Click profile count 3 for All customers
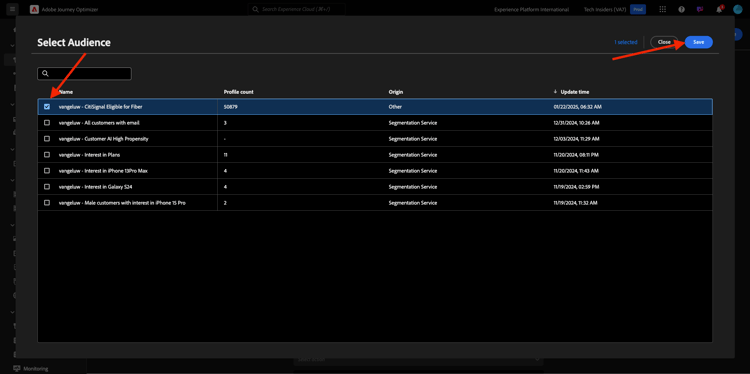 pos(225,123)
